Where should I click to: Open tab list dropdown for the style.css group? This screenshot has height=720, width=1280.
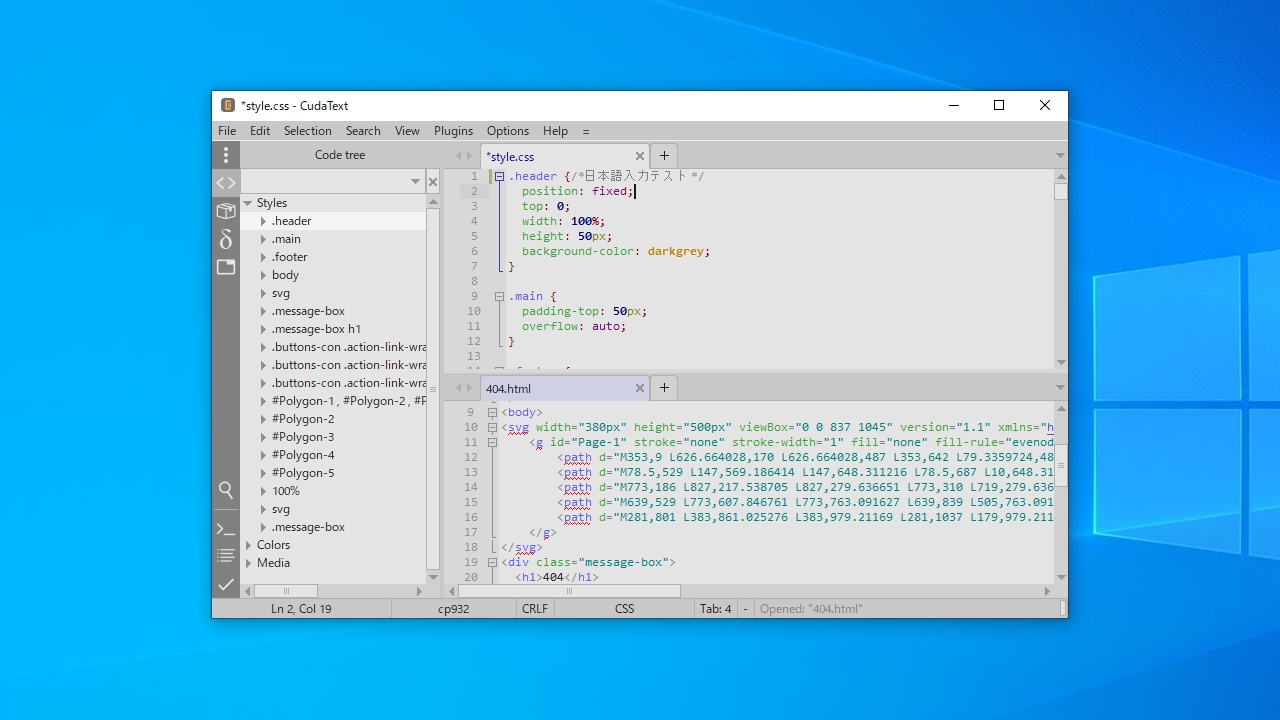click(1060, 156)
